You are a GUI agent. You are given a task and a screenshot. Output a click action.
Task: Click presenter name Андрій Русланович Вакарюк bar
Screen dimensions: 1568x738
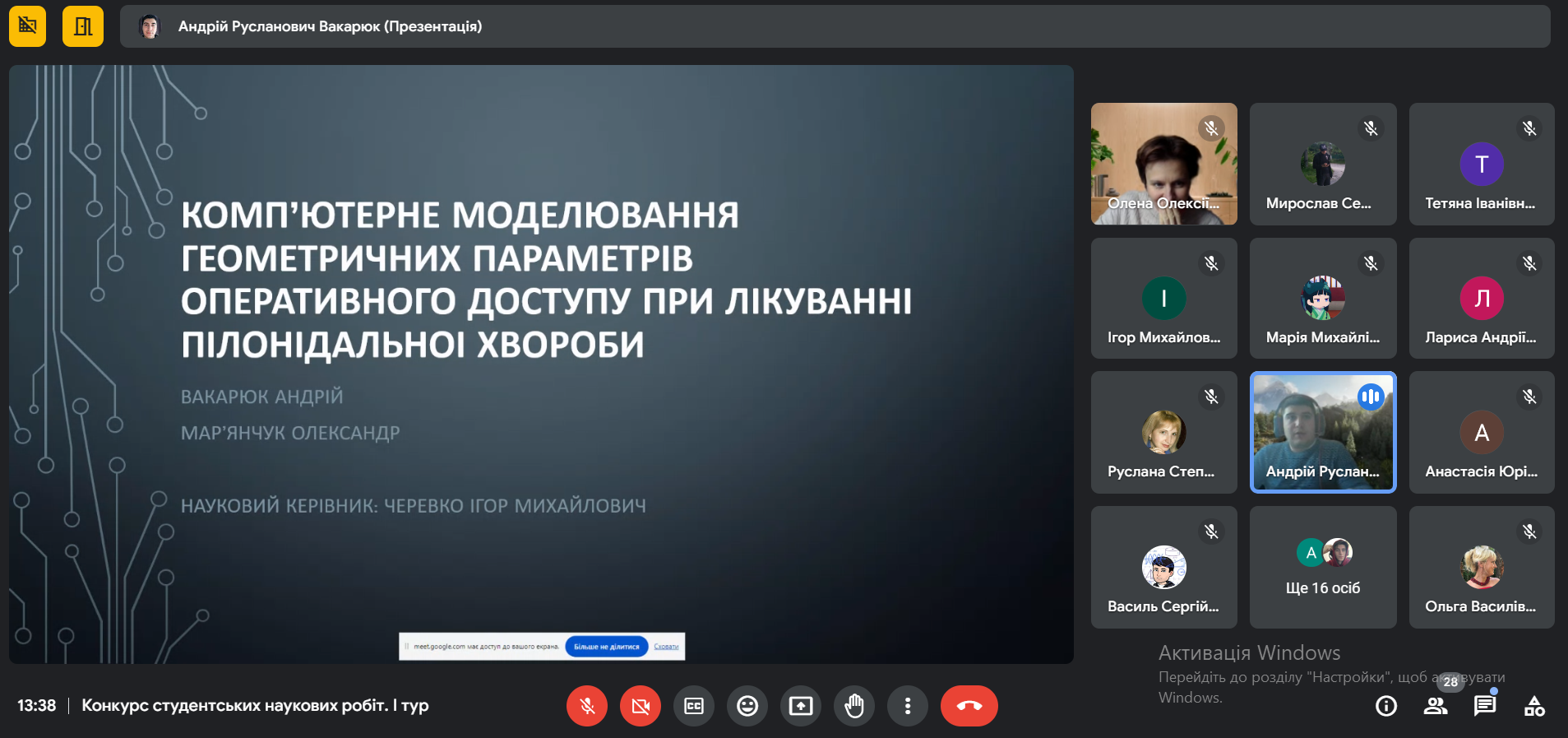(835, 26)
